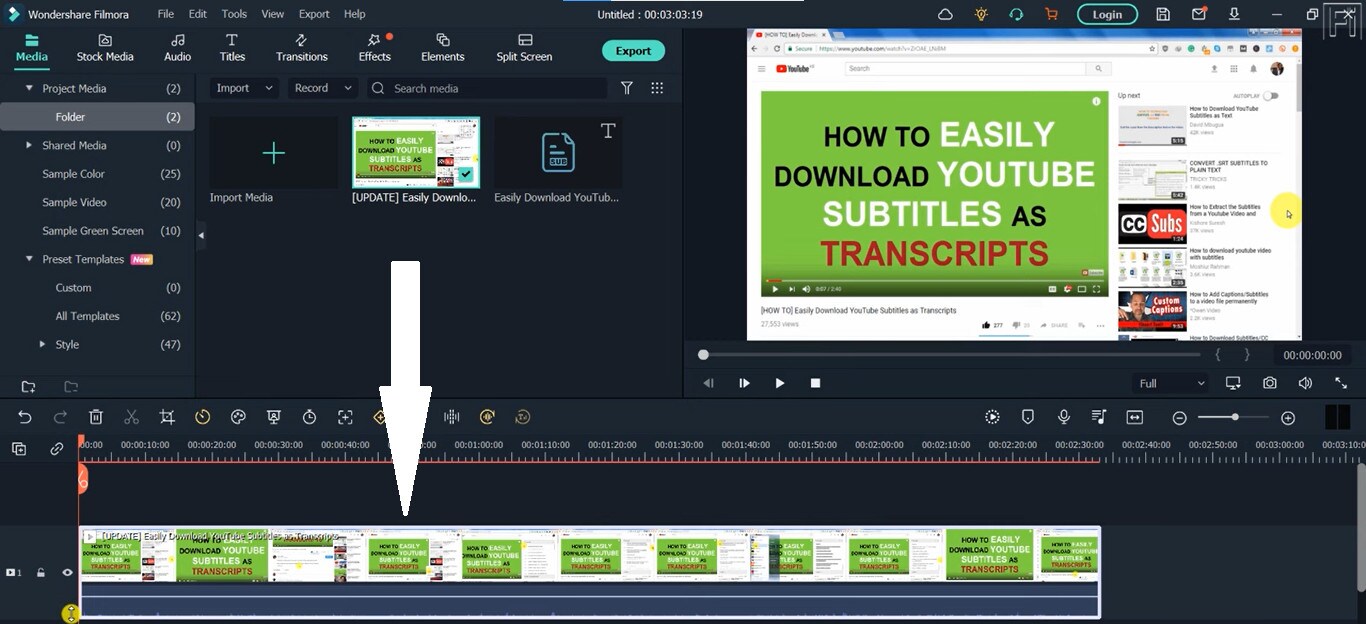
Task: Click the scissors Split icon
Action: [x=131, y=417]
